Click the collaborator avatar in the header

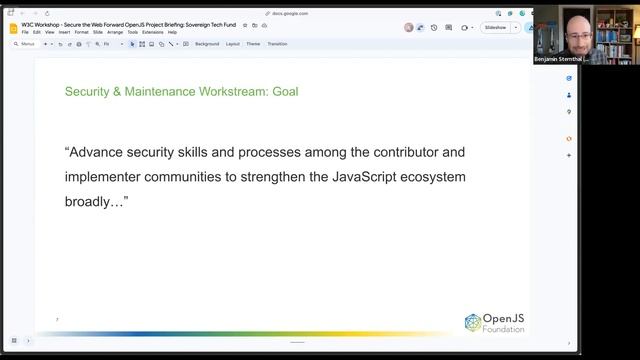[409, 27]
